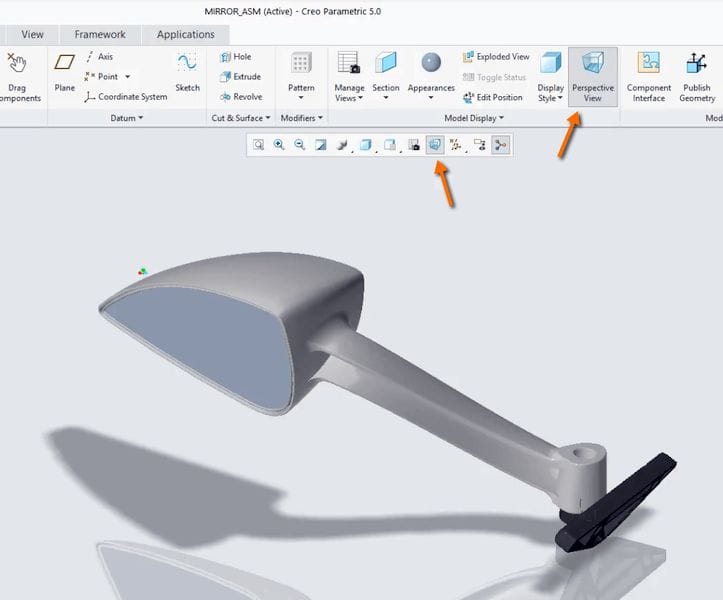Zoom out using graphics toolbar magnifier

pos(299,145)
